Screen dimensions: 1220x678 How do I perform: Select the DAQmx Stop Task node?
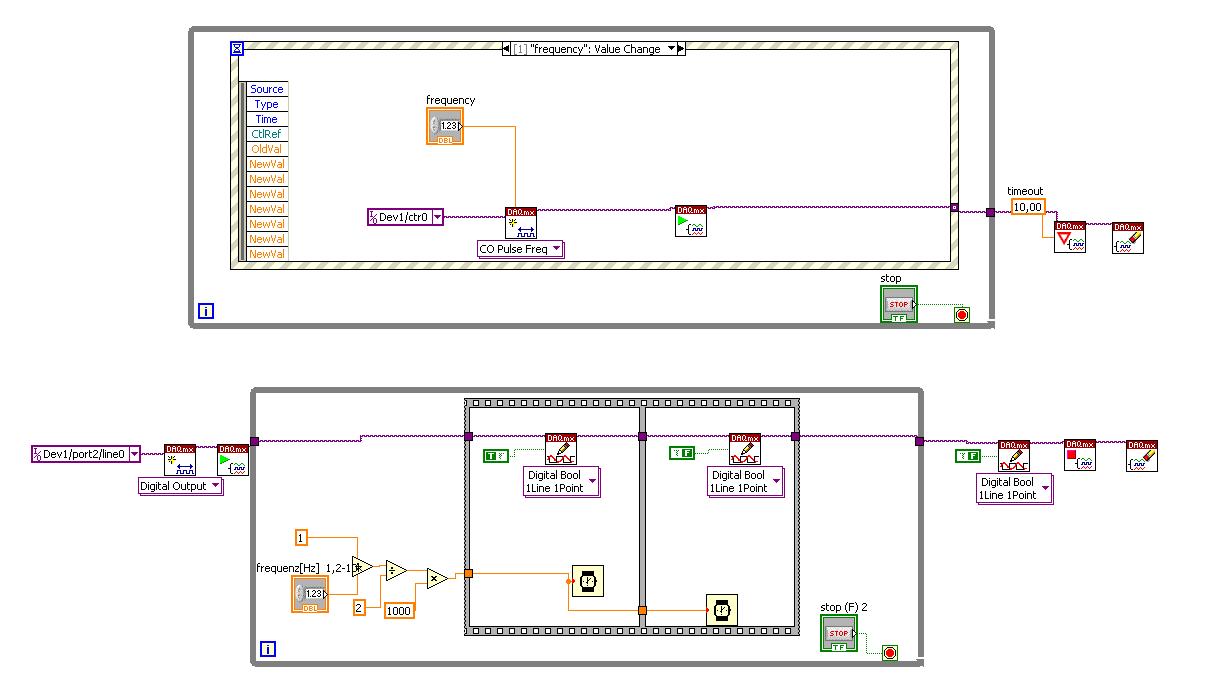pos(1080,455)
